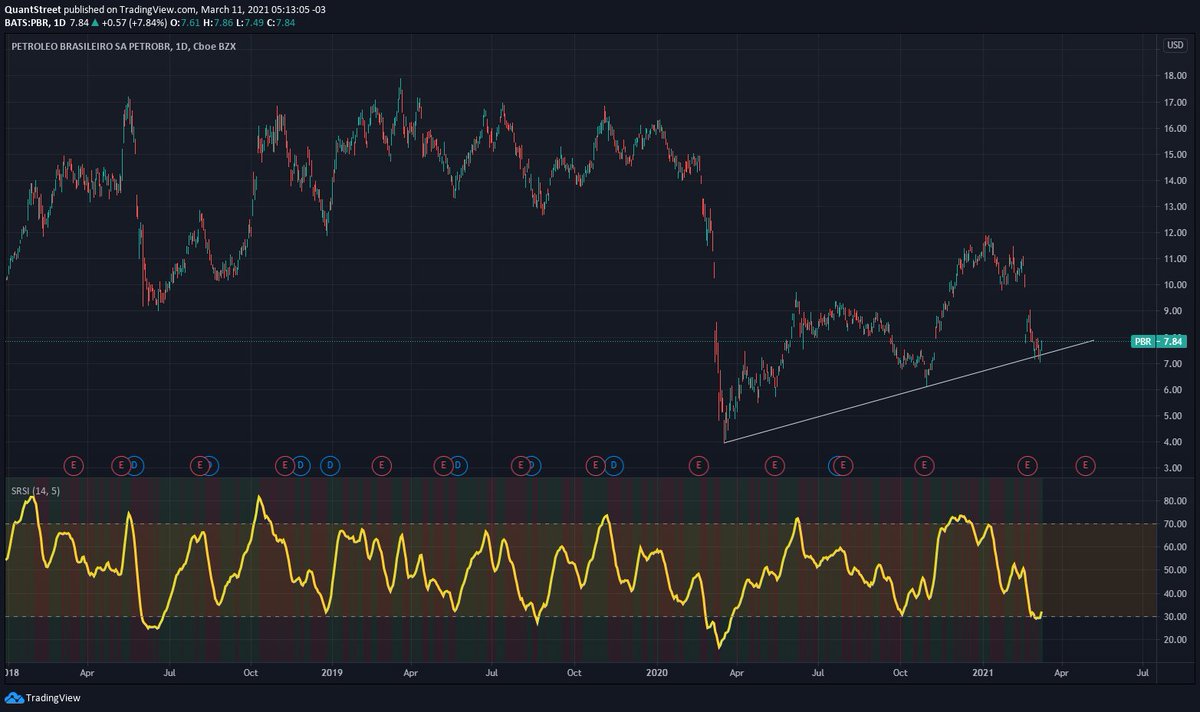Click the 12.00 price axis label
The height and width of the screenshot is (712, 1200).
tap(1174, 232)
